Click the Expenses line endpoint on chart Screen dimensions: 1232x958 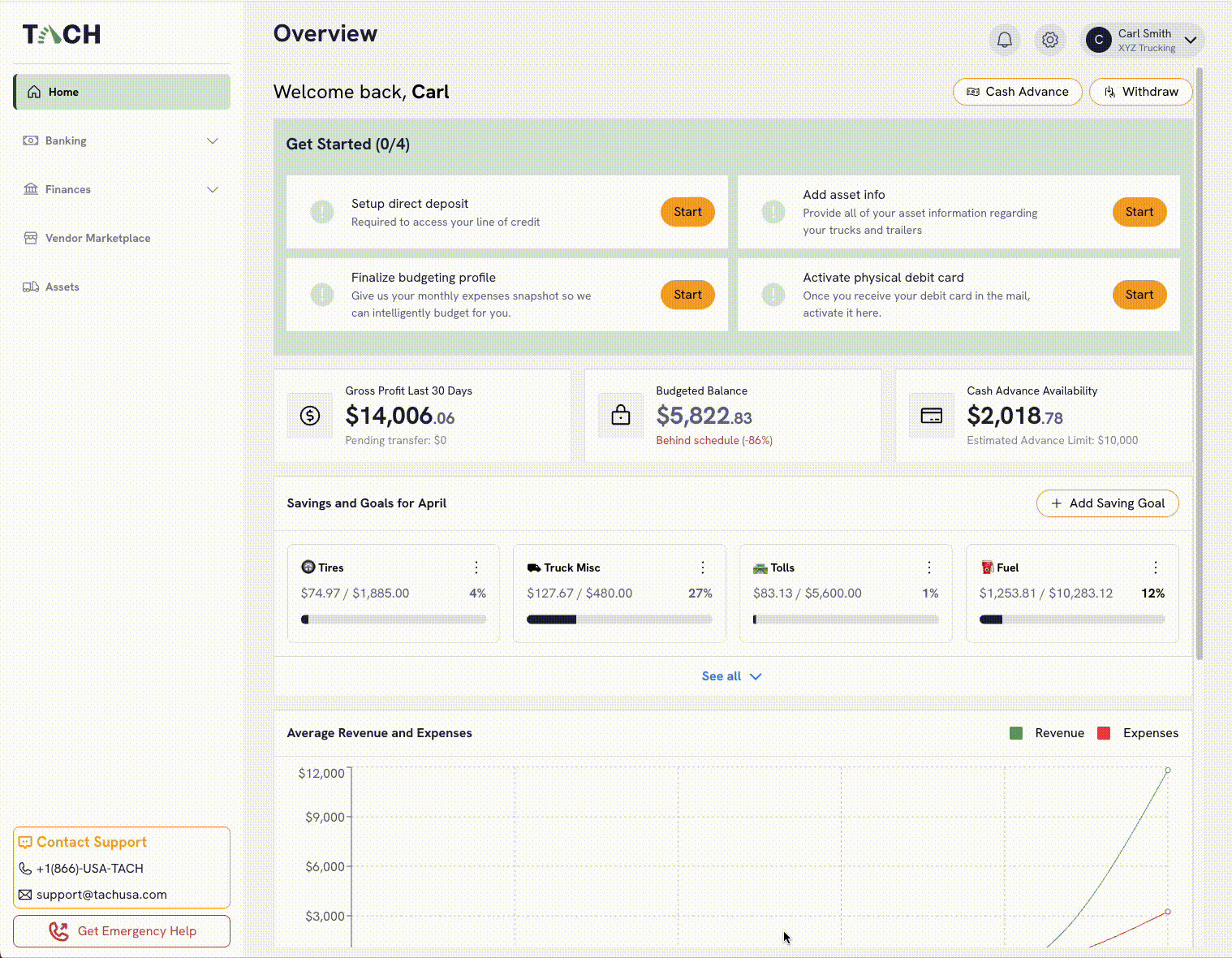click(x=1168, y=912)
